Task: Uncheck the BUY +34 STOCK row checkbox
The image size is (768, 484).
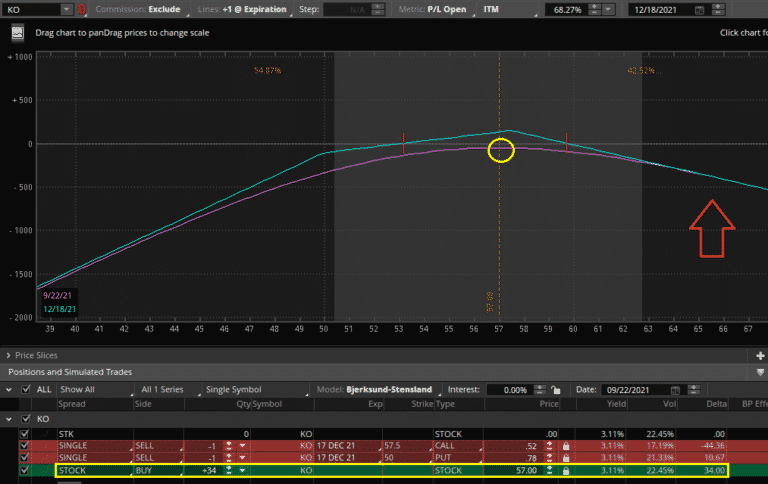Action: point(25,469)
